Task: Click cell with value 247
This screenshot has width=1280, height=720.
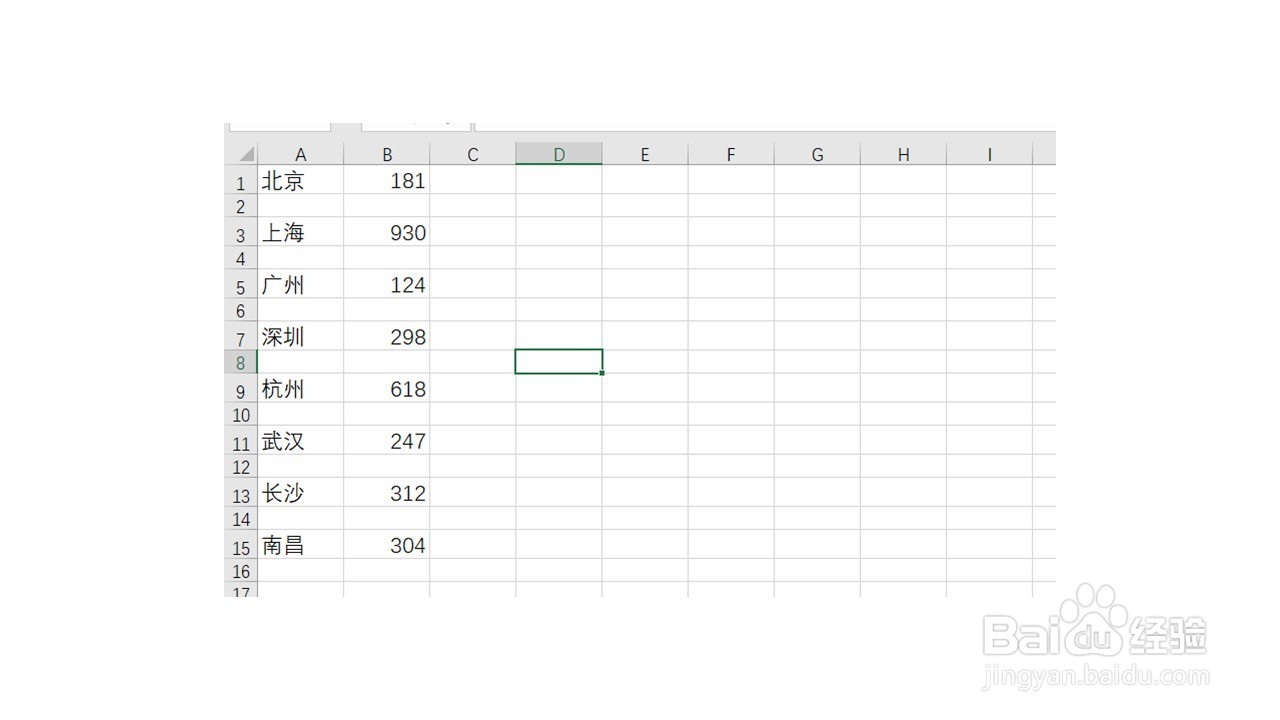Action: (387, 440)
